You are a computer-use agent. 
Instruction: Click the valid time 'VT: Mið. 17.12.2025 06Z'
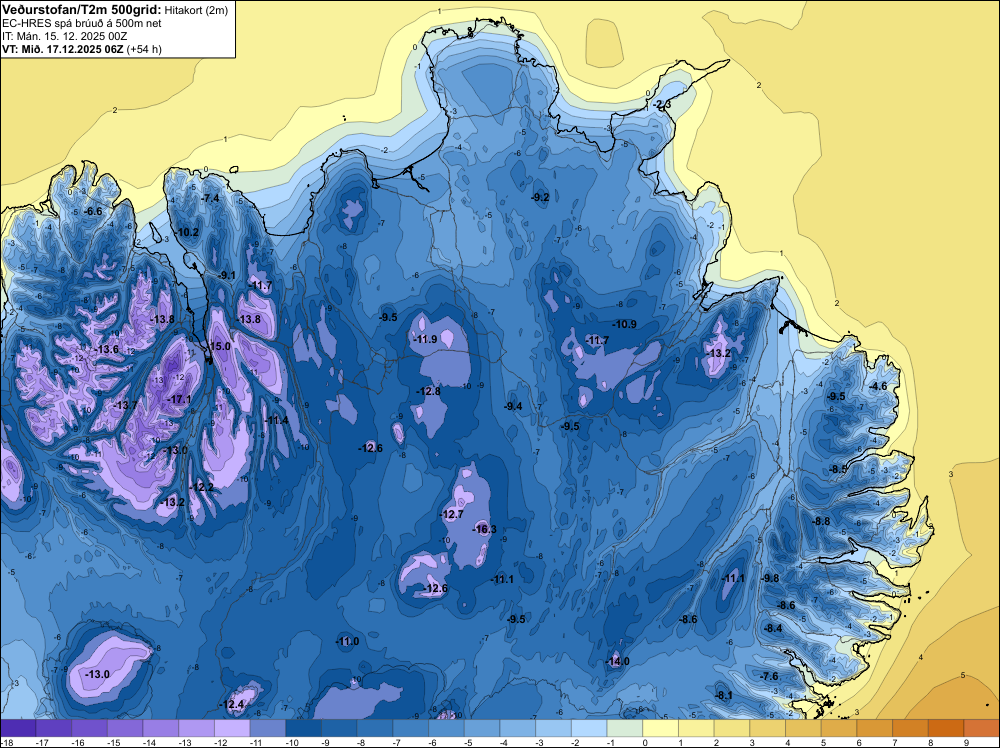click(x=62, y=49)
